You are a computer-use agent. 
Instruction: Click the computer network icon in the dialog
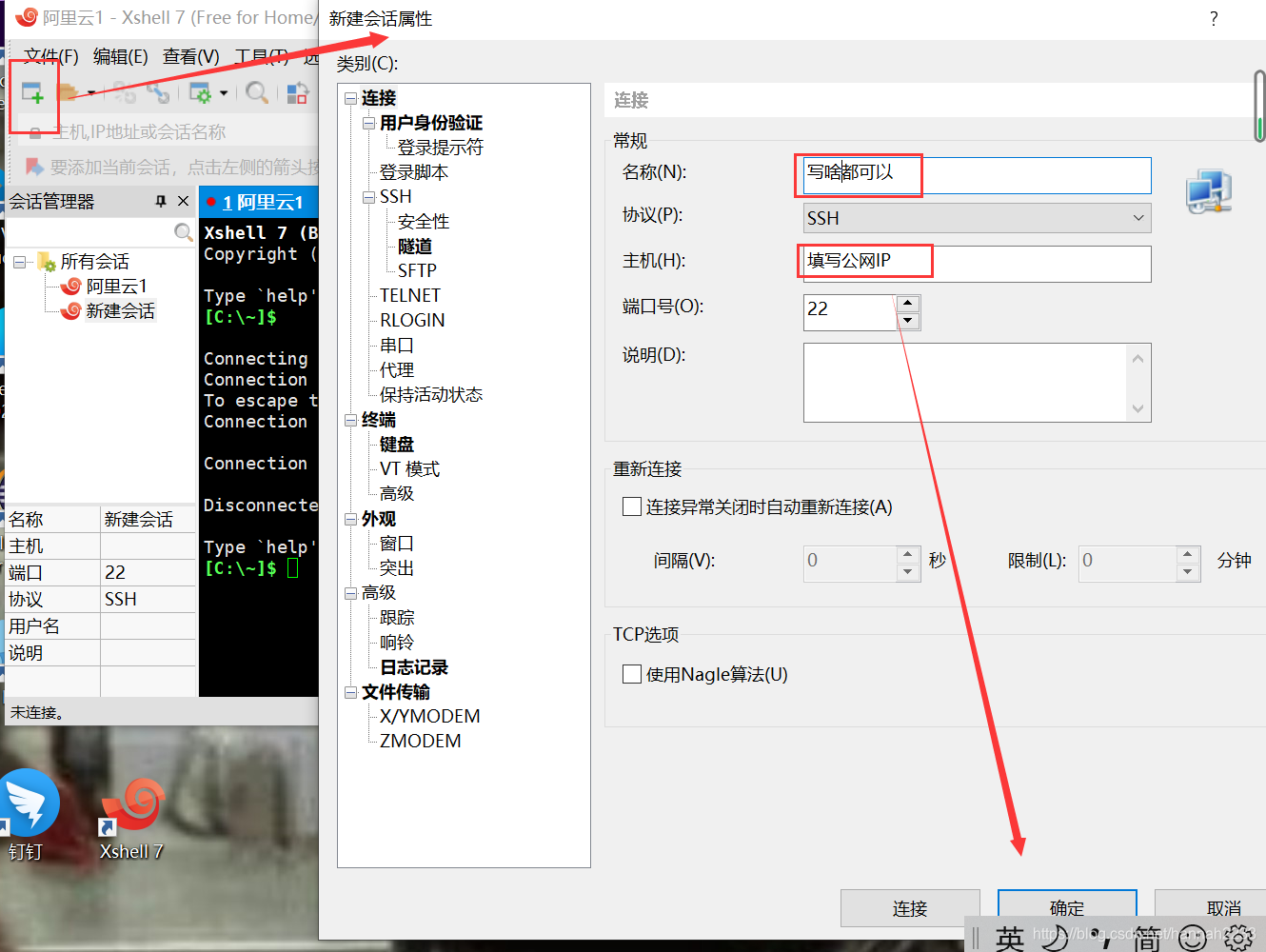(1209, 191)
